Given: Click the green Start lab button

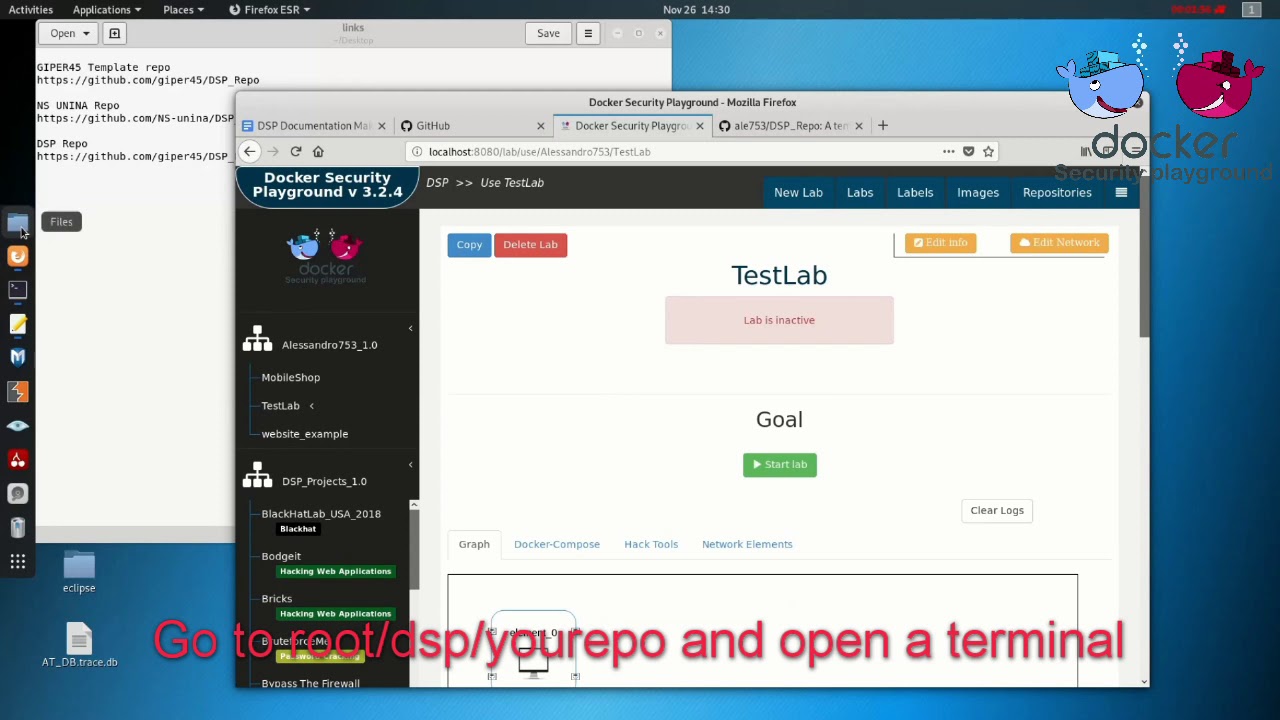Looking at the screenshot, I should (x=779, y=464).
